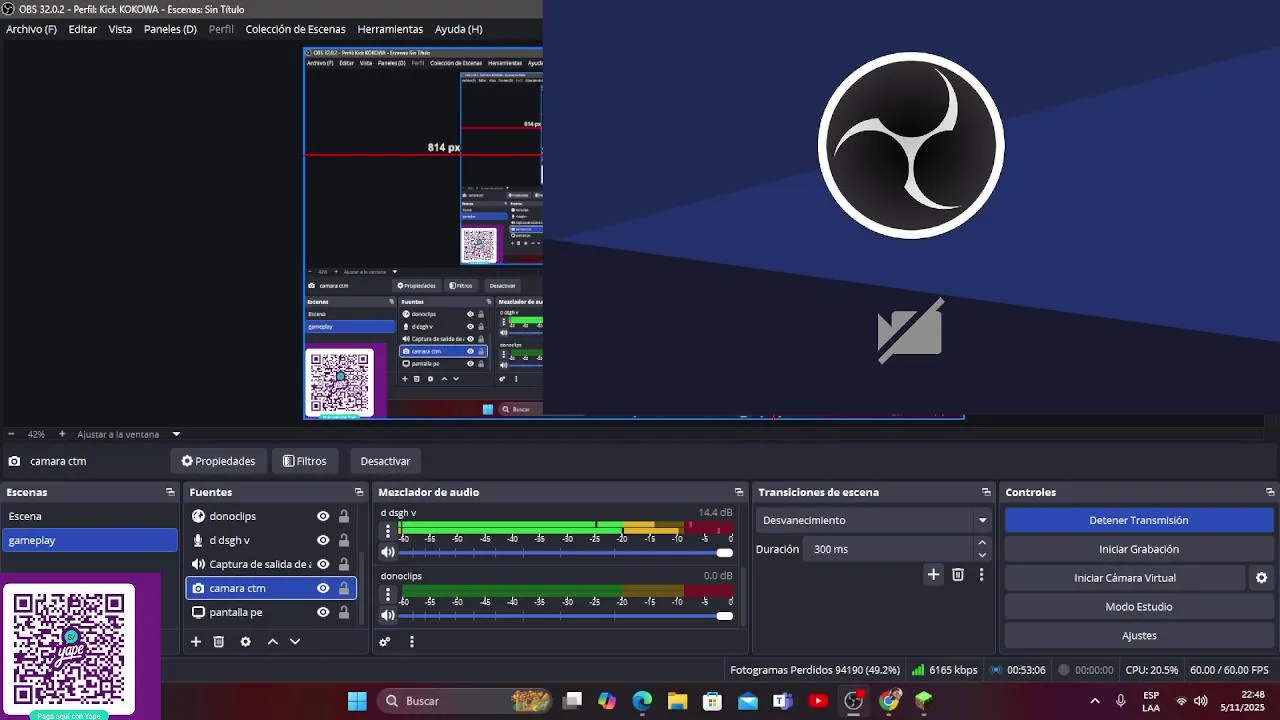
Task: Open the Editar menu
Action: click(x=82, y=29)
